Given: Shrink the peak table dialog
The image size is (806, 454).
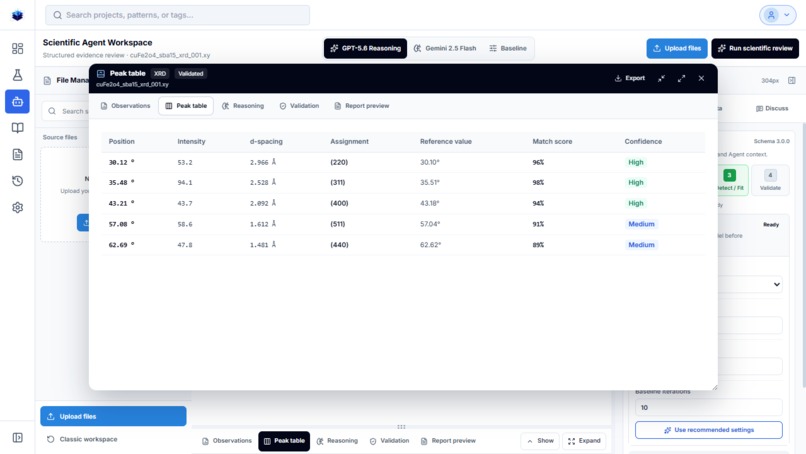Looking at the screenshot, I should coord(662,78).
